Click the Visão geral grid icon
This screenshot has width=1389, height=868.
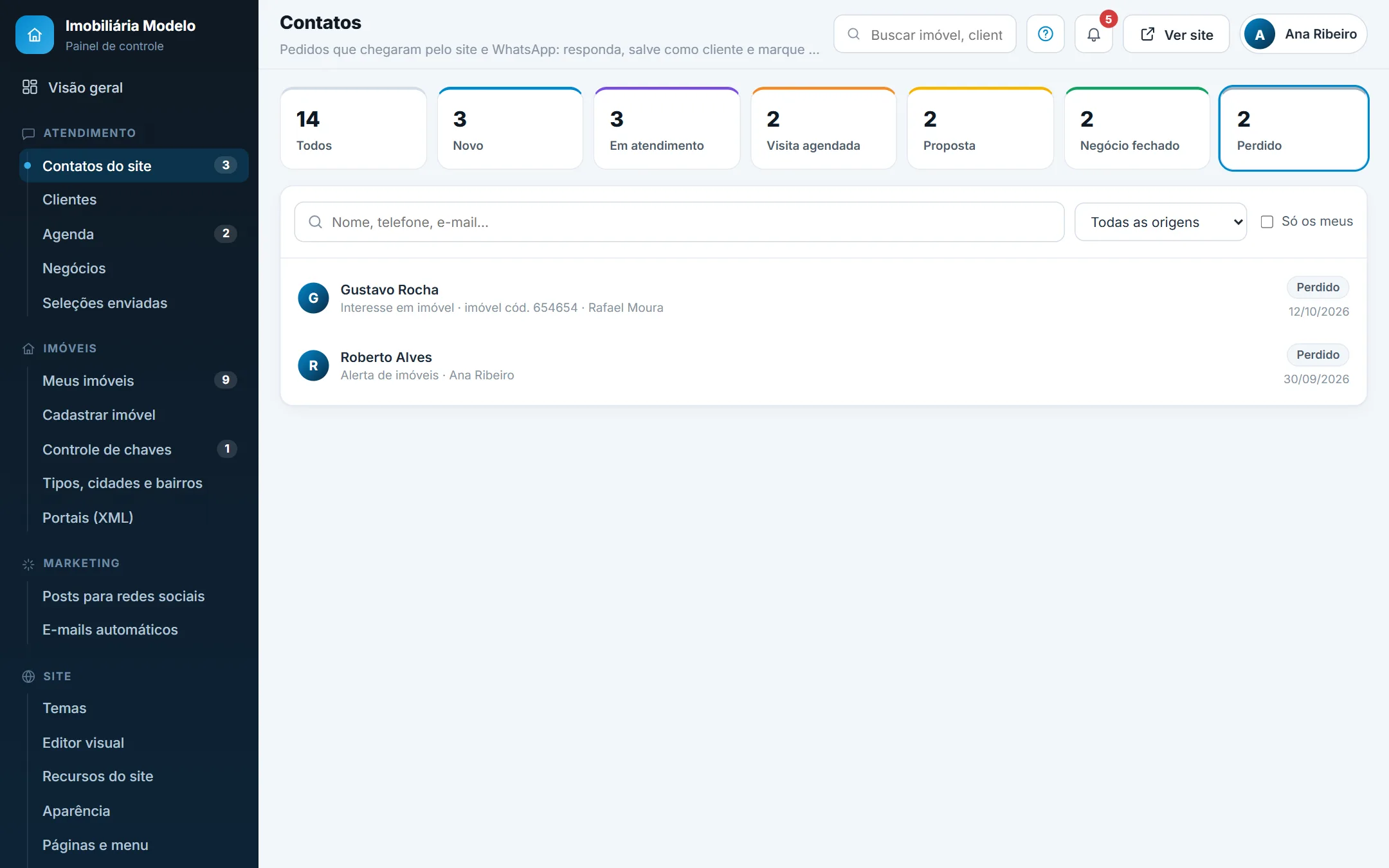click(30, 87)
